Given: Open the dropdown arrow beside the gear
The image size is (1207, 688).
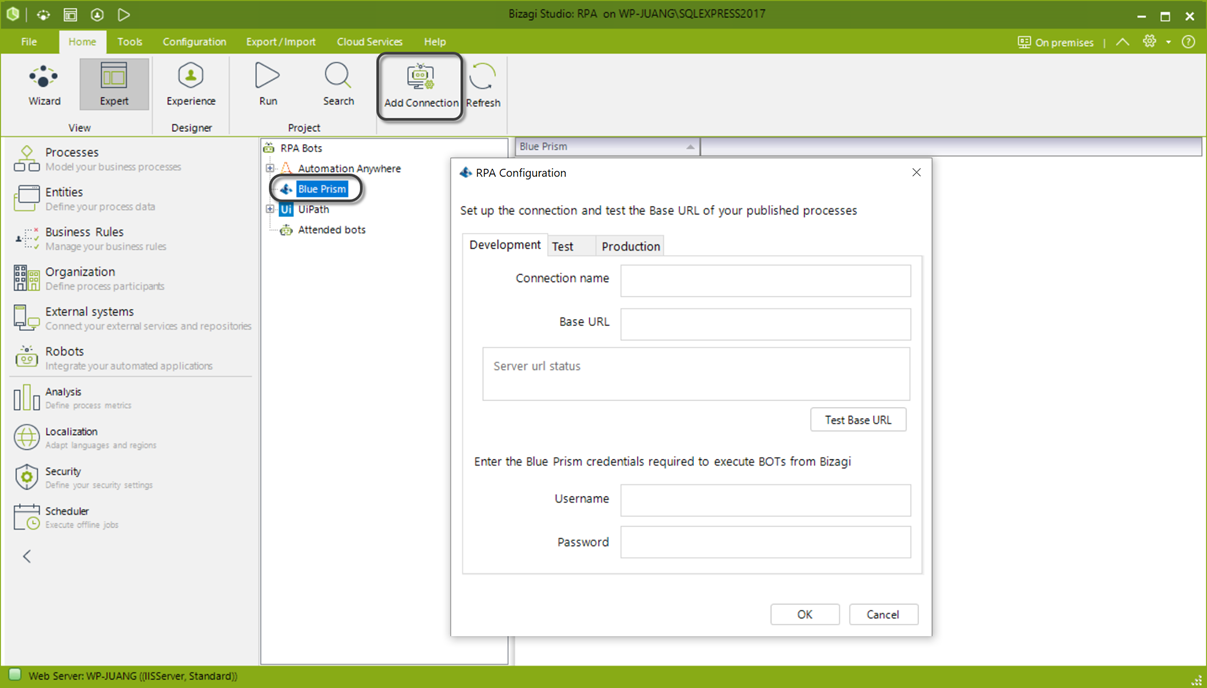Looking at the screenshot, I should tap(1168, 43).
